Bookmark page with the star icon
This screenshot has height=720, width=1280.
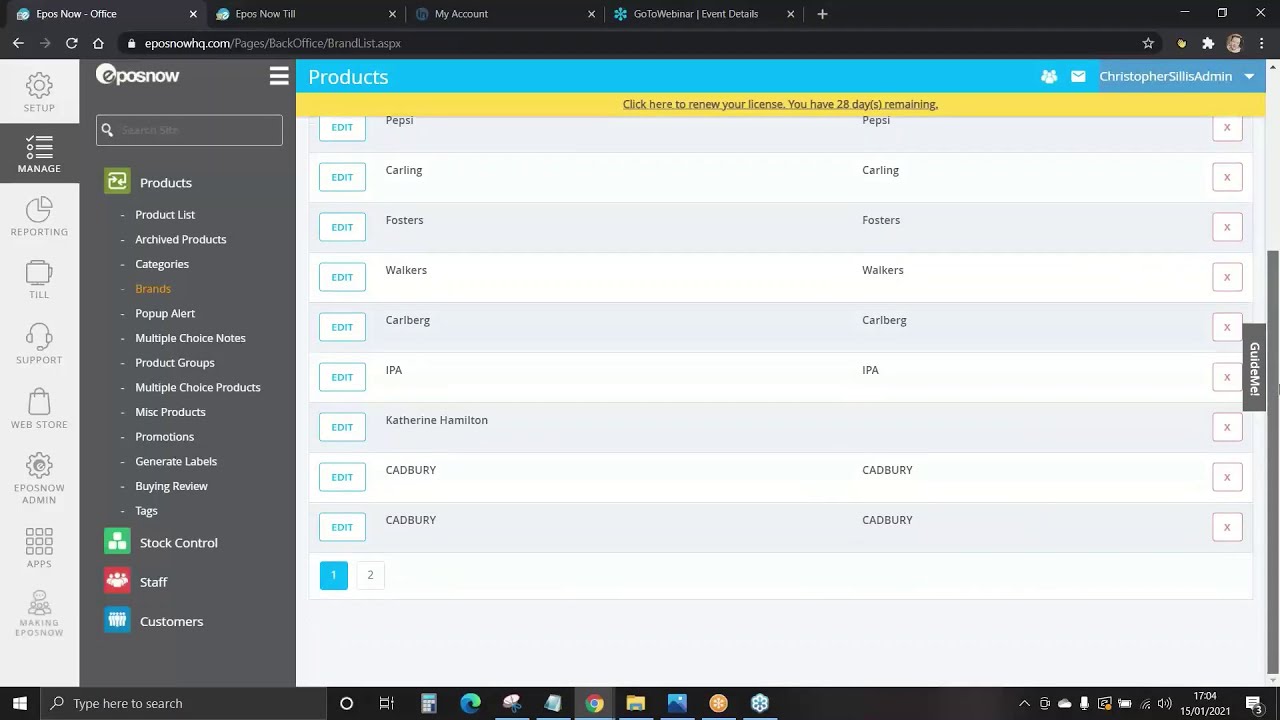click(x=1148, y=43)
